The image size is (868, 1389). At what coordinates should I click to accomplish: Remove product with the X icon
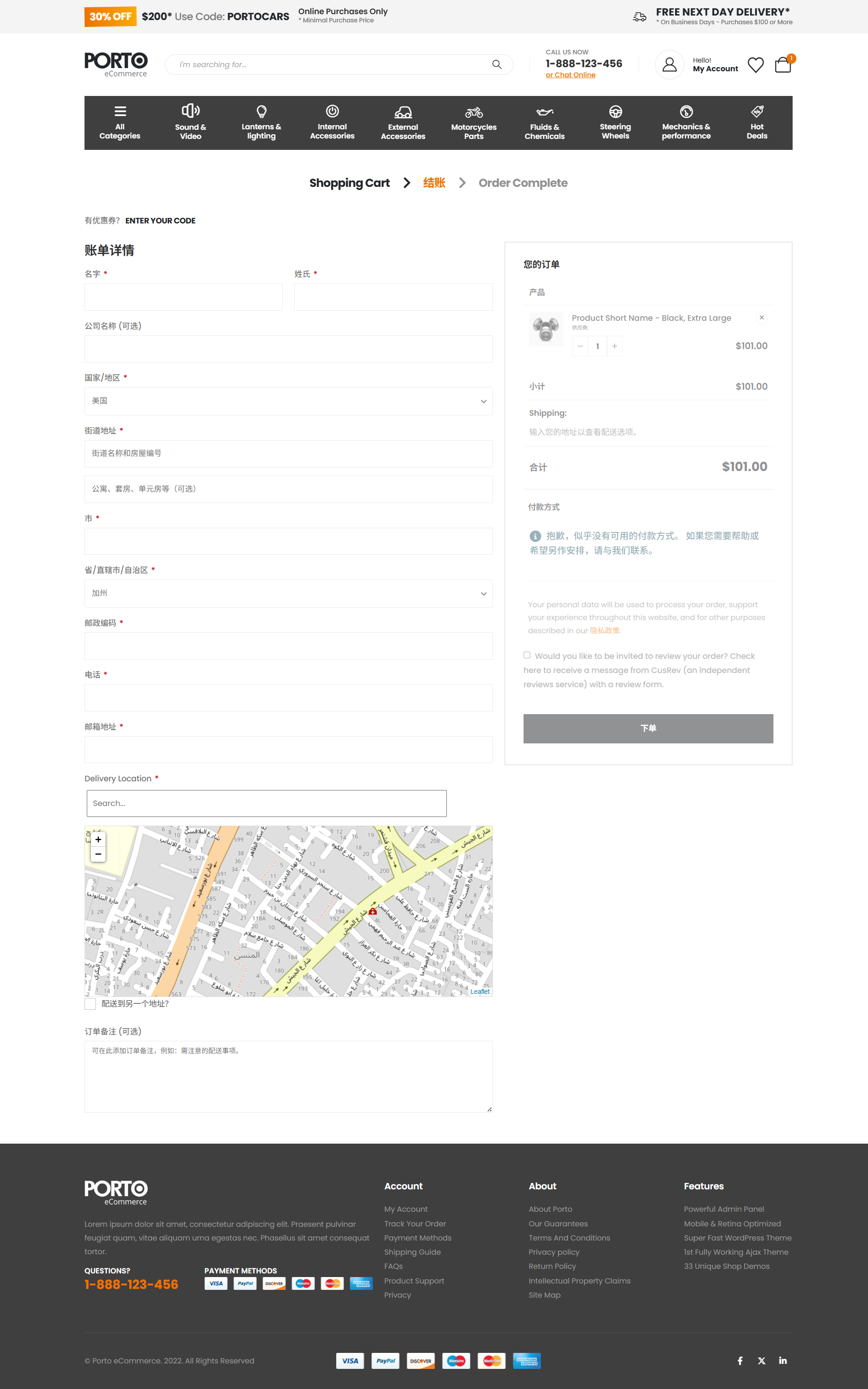[762, 318]
